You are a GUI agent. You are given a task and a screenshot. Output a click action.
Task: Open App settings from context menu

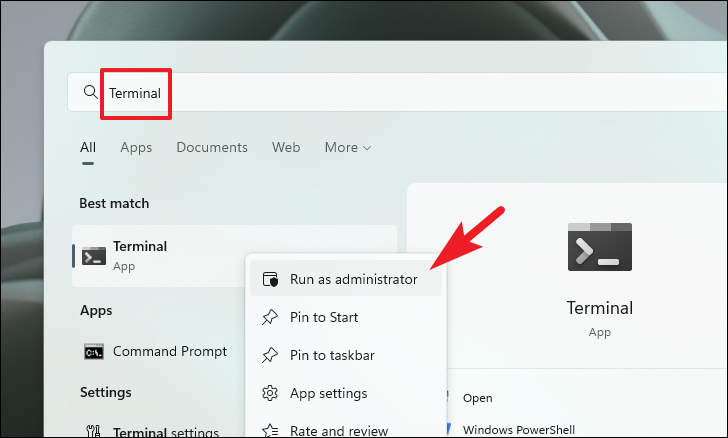[x=345, y=393]
